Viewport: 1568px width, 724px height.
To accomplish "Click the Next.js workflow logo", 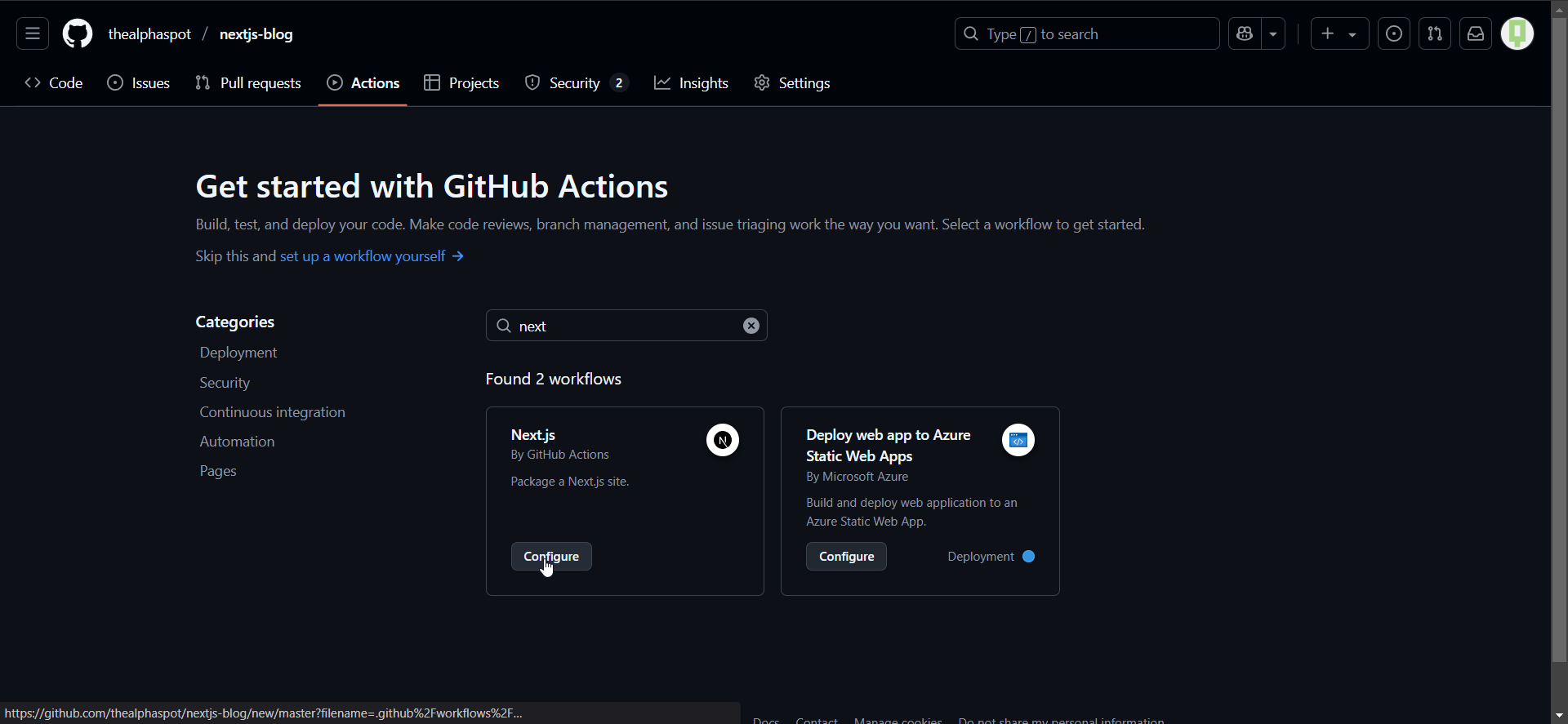I will 723,440.
